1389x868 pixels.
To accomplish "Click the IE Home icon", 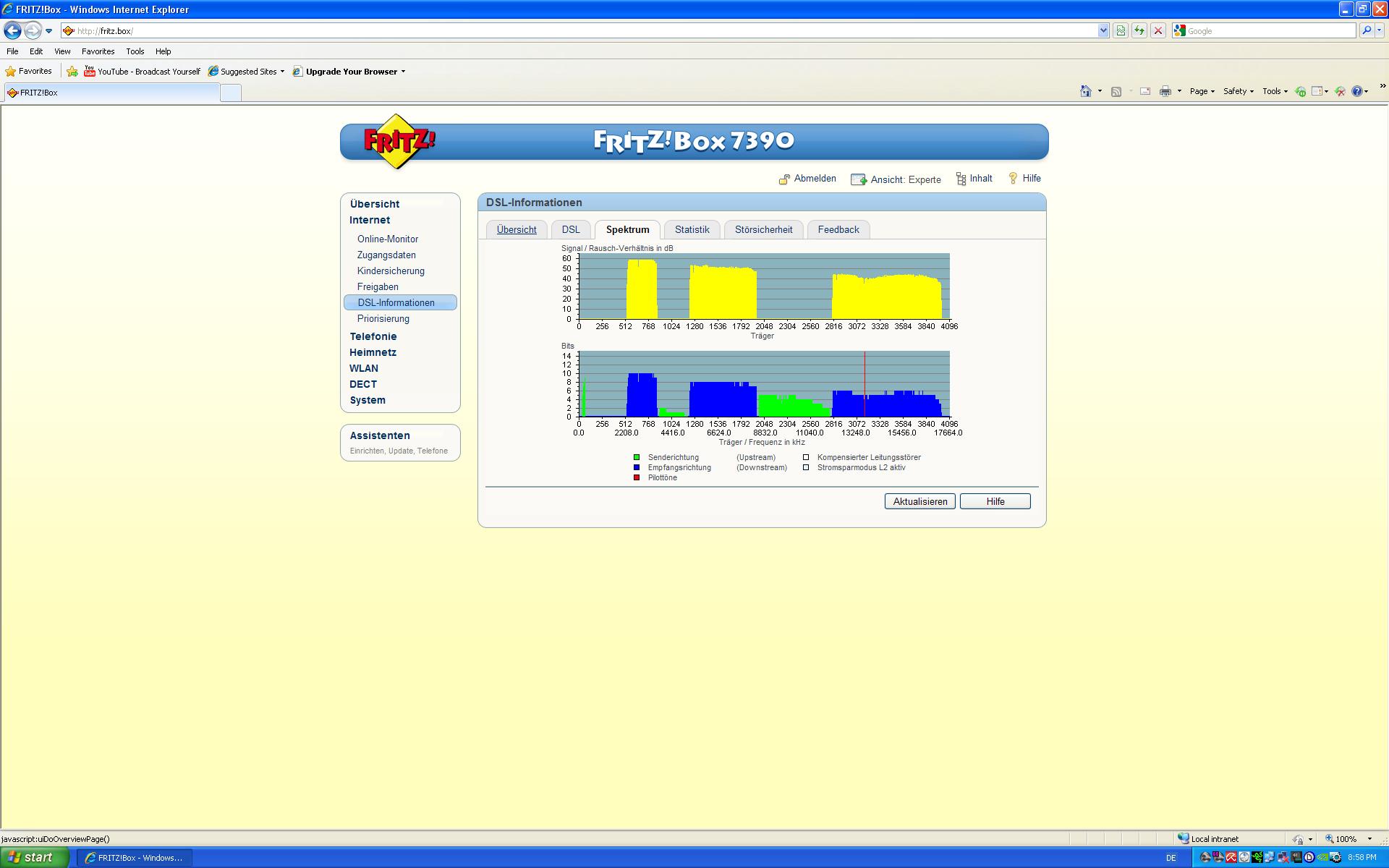I will point(1085,91).
